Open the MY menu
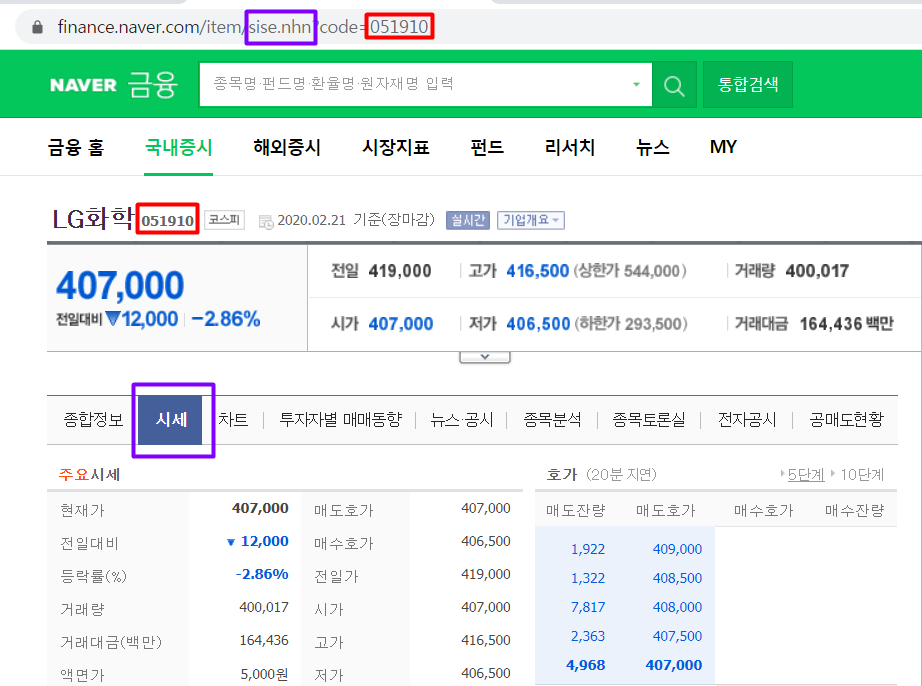The height and width of the screenshot is (686, 922). [x=723, y=147]
